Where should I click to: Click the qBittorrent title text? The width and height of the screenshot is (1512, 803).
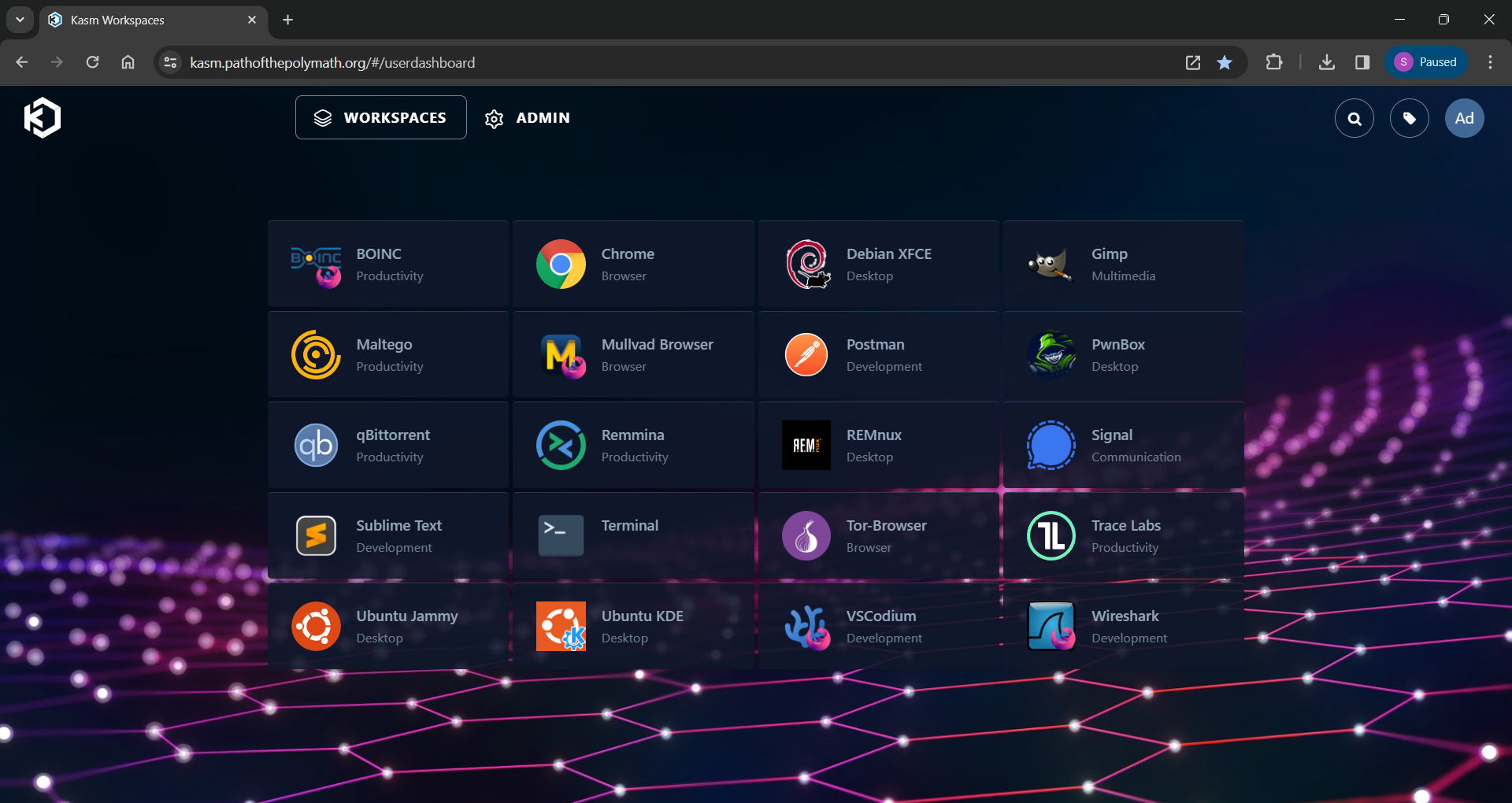click(393, 435)
